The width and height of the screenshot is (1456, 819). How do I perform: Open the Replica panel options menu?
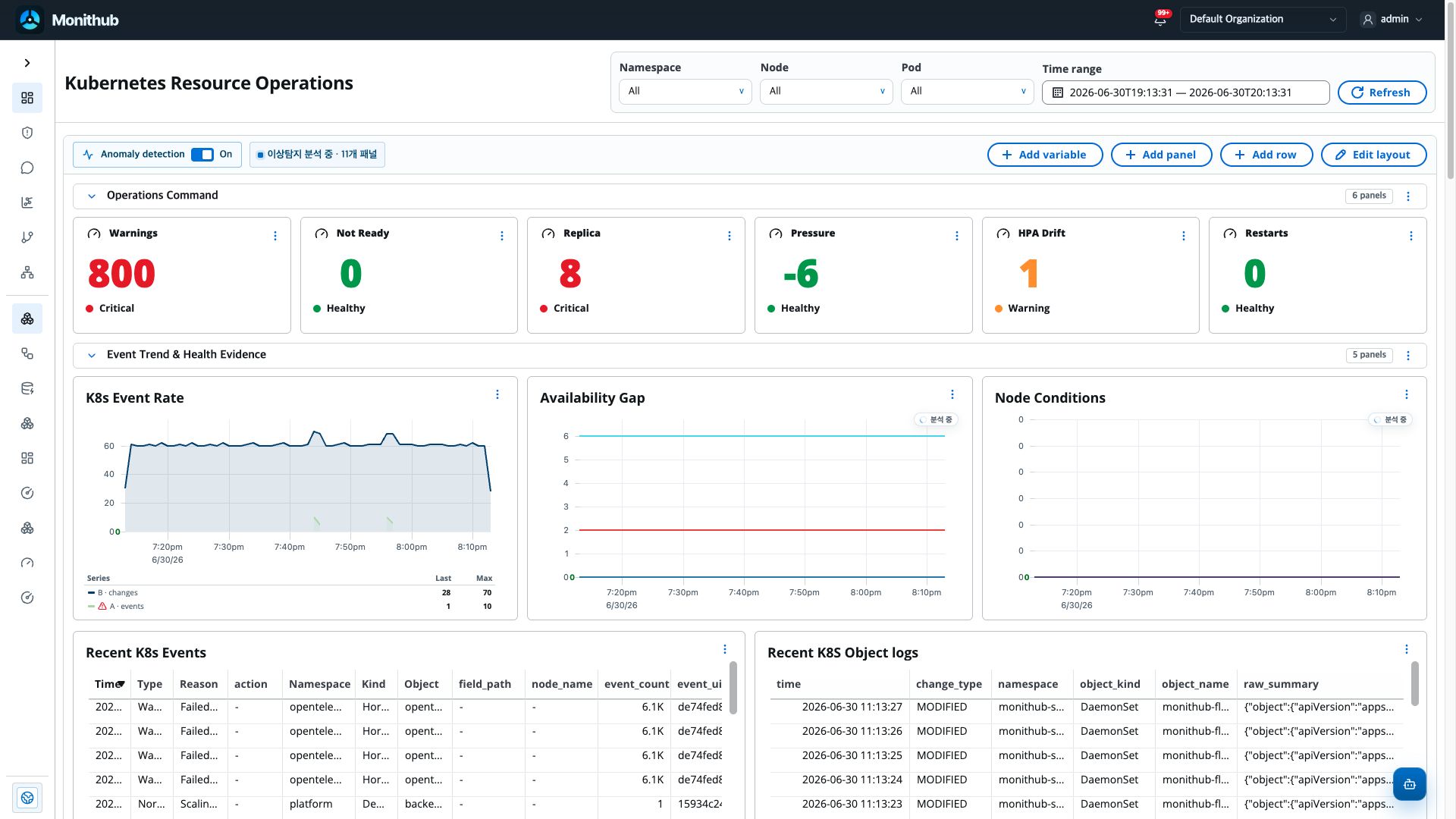[x=730, y=236]
